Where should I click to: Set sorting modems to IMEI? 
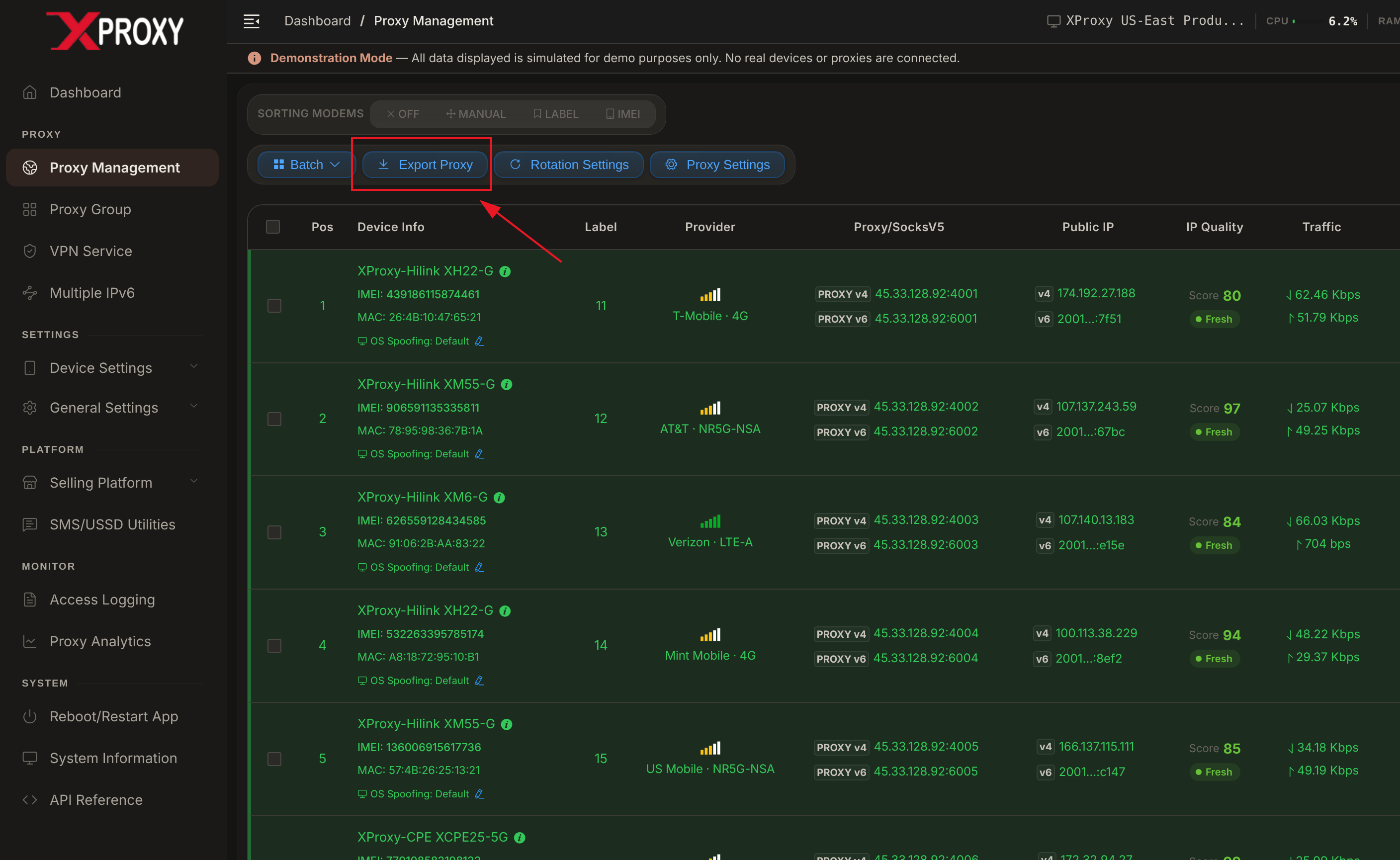point(623,114)
